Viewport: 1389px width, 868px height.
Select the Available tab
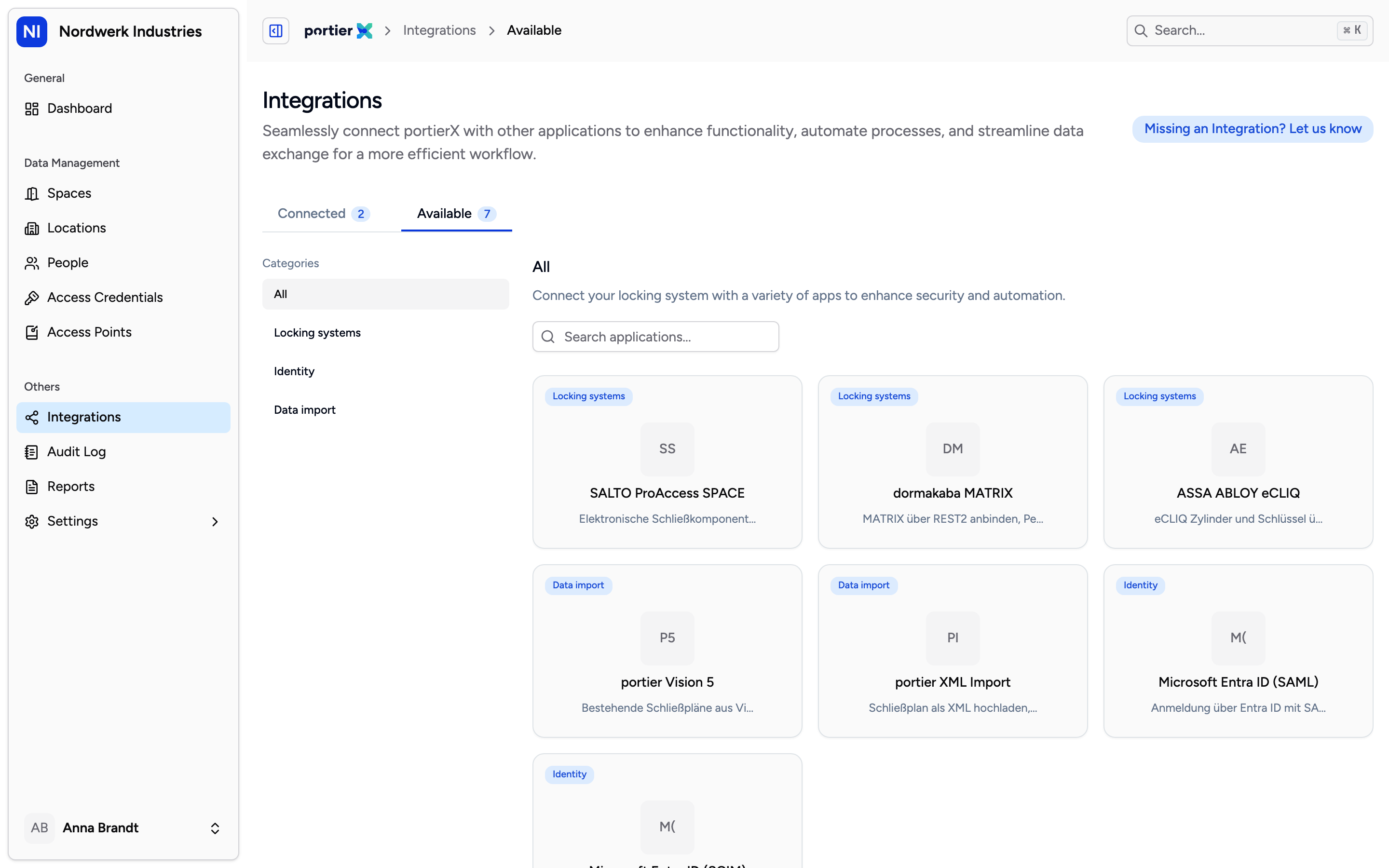(x=456, y=214)
